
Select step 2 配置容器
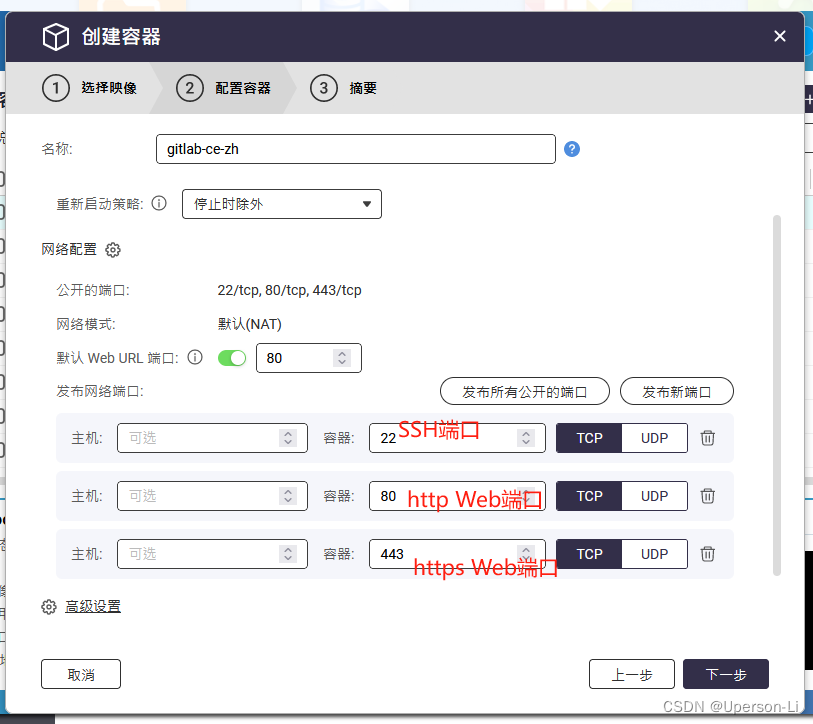(x=223, y=88)
